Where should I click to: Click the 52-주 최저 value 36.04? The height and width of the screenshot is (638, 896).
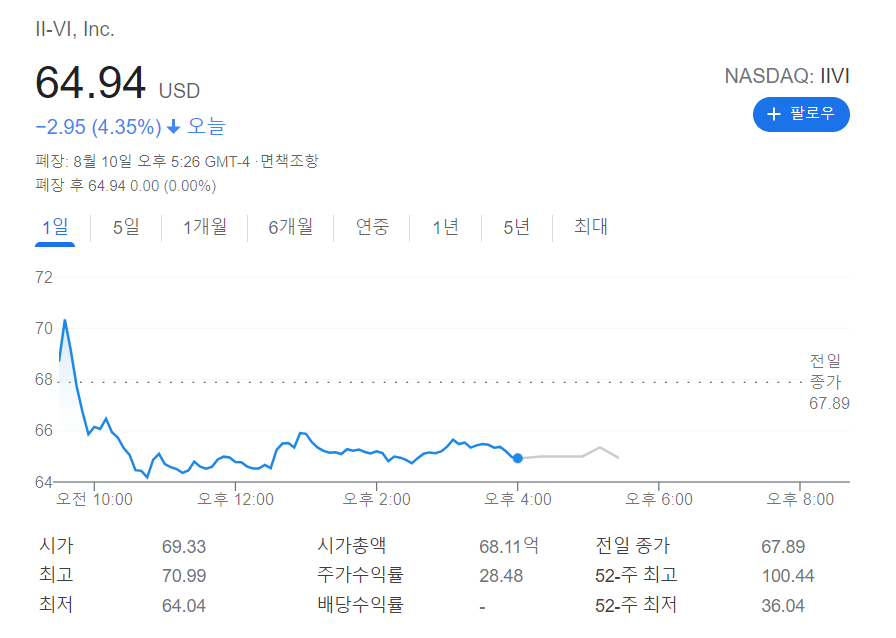(783, 605)
